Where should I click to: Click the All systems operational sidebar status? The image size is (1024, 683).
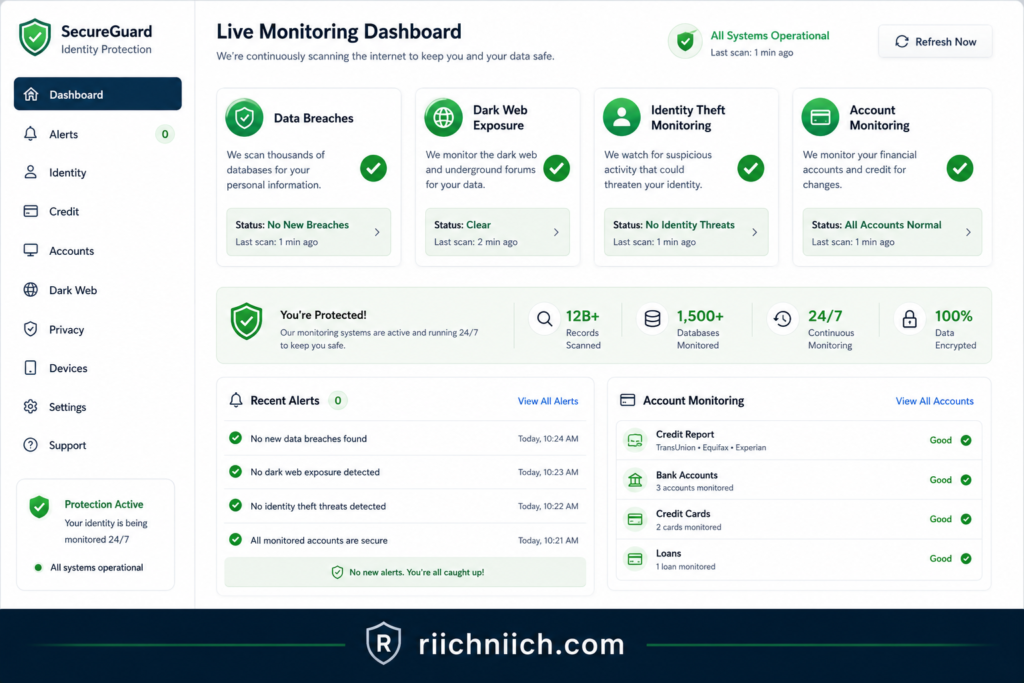click(89, 567)
